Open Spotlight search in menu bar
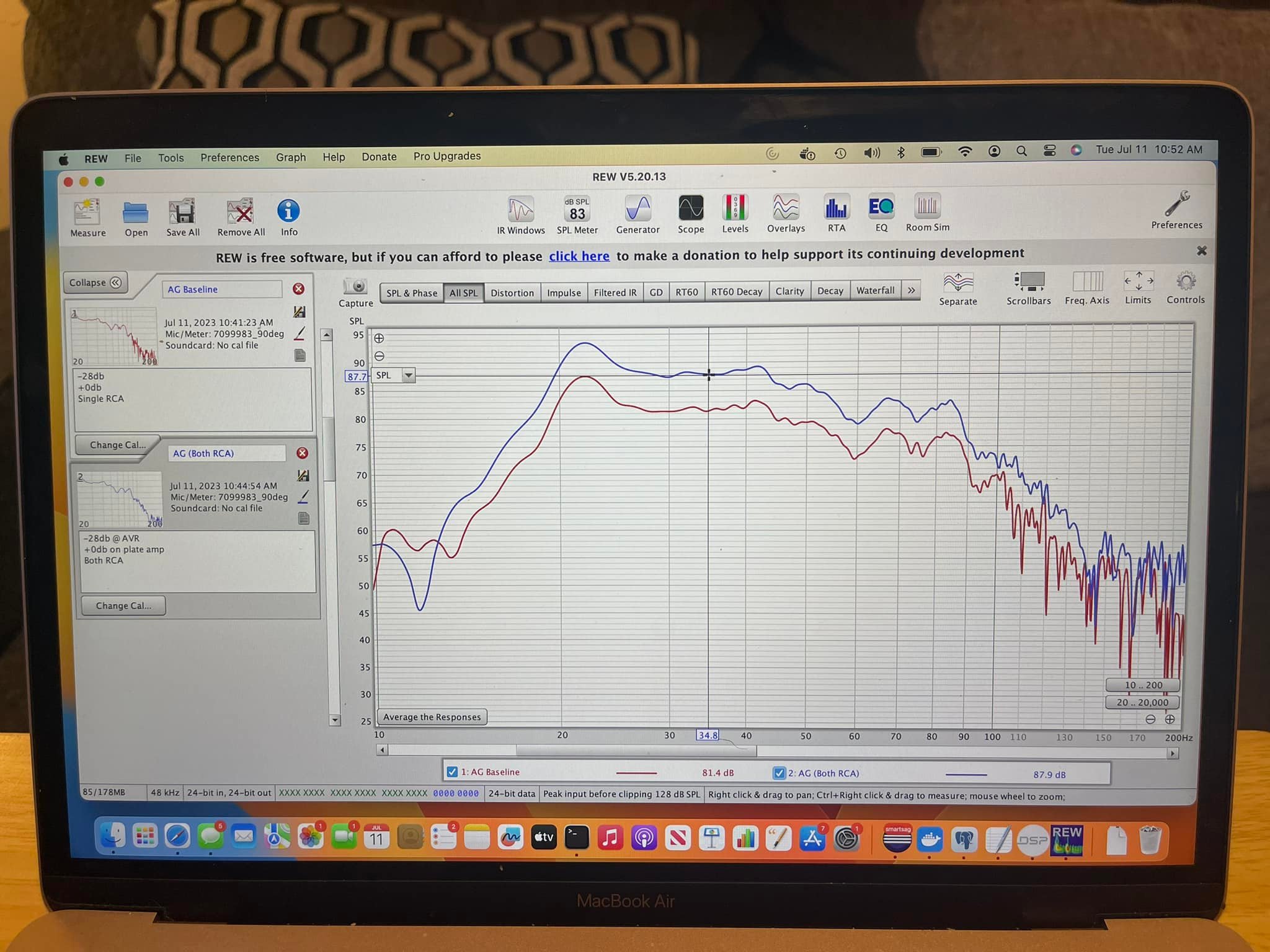Image resolution: width=1270 pixels, height=952 pixels. [1021, 151]
